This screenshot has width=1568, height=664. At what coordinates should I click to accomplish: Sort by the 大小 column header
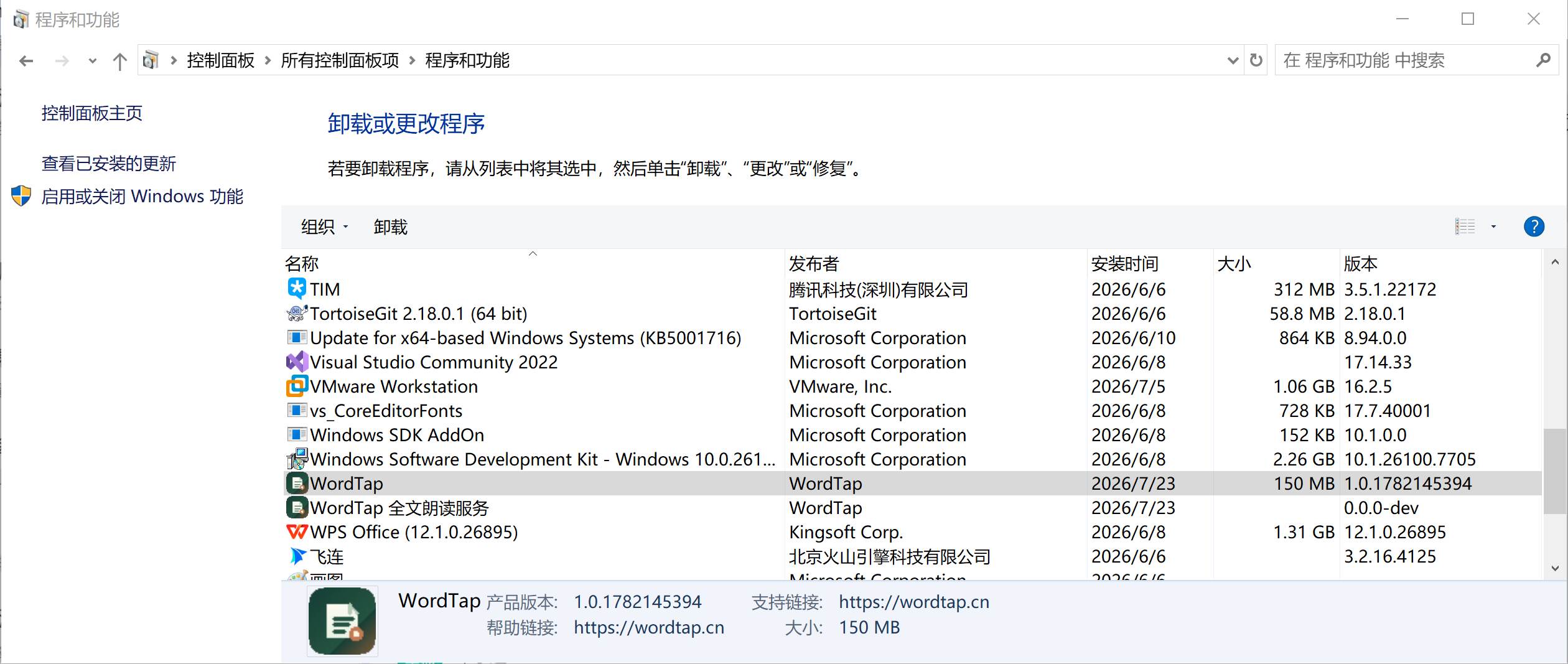1276,263
